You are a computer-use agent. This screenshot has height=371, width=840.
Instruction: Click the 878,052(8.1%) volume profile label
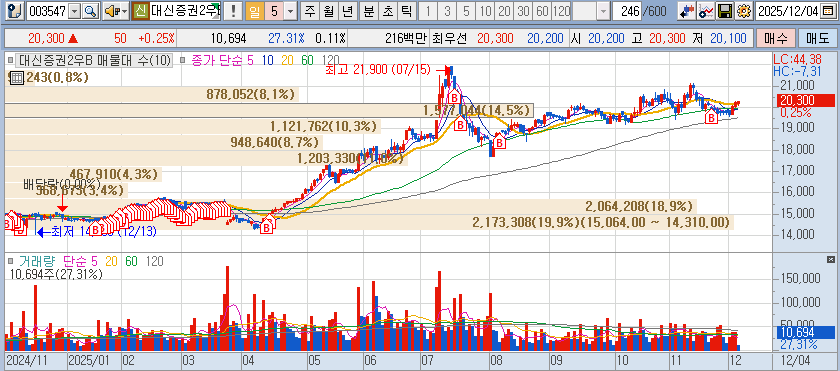[x=251, y=95]
